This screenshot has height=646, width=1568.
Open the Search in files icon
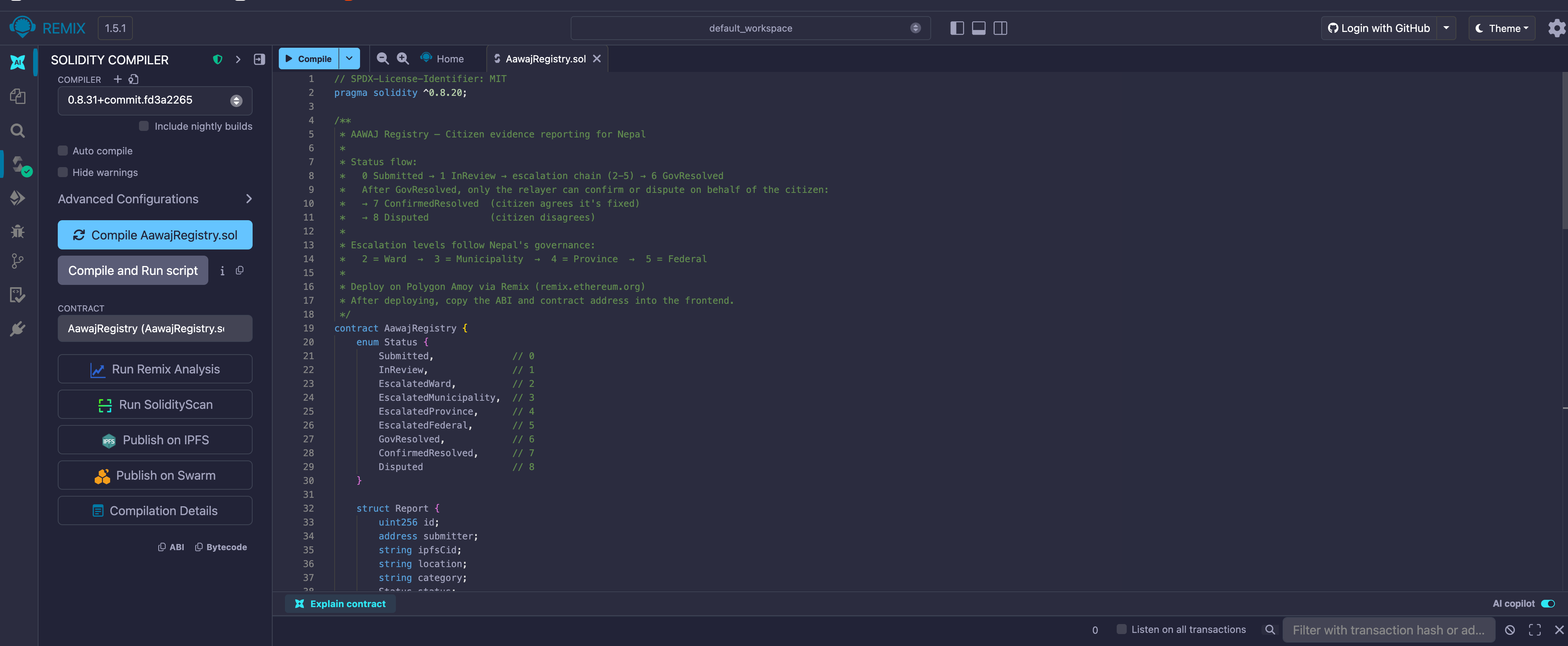18,131
